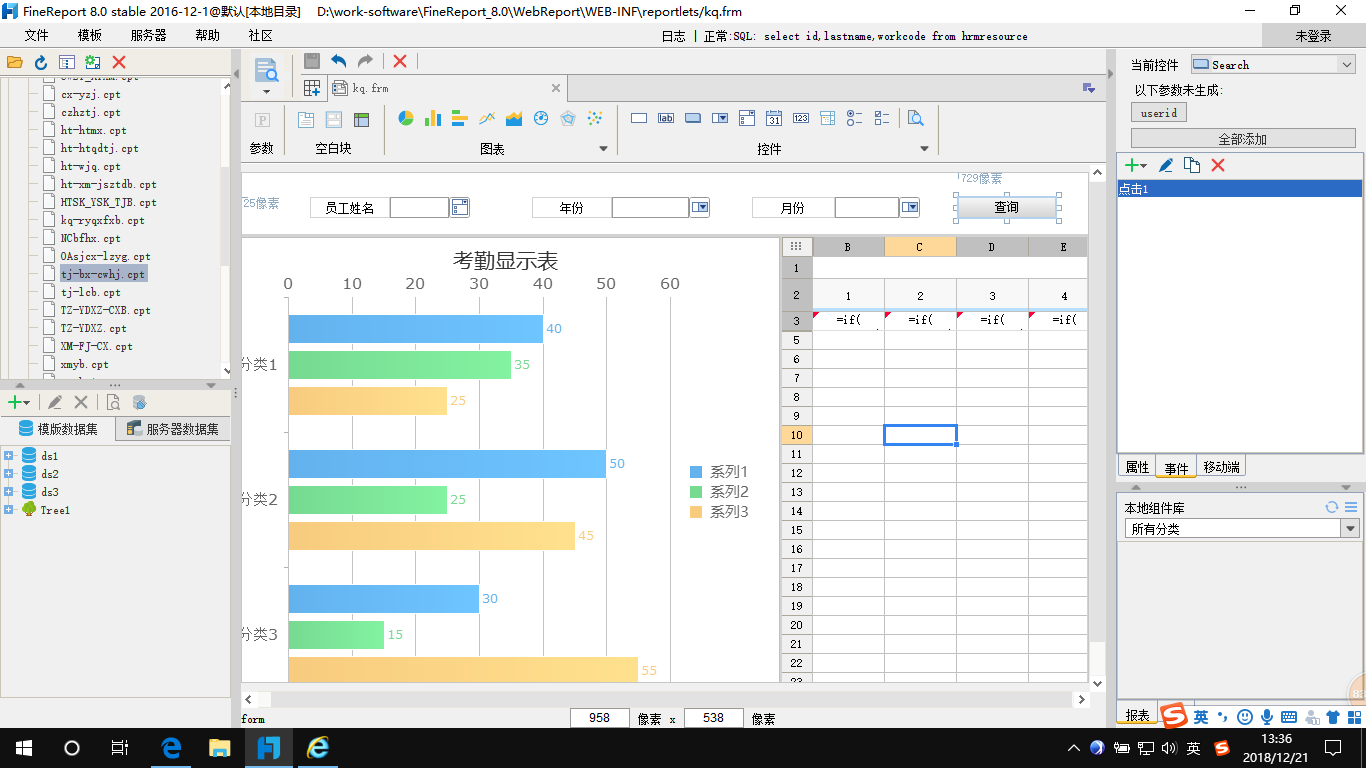Viewport: 1366px width, 768px height.
Task: Add the radio button group widget
Action: [854, 118]
